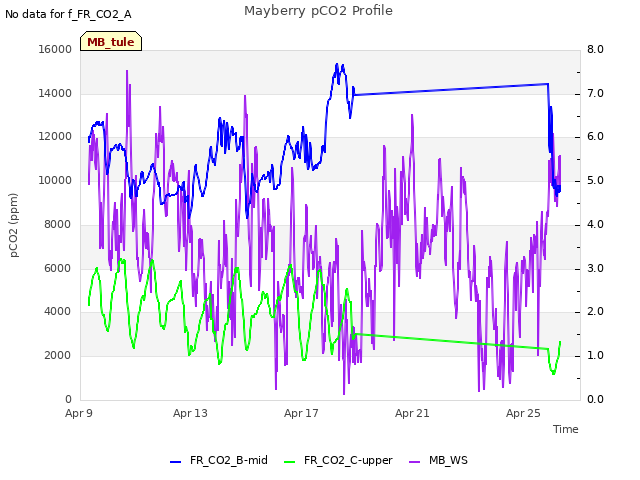Click the 3.0 right axis value
The width and height of the screenshot is (640, 480).
(596, 268)
